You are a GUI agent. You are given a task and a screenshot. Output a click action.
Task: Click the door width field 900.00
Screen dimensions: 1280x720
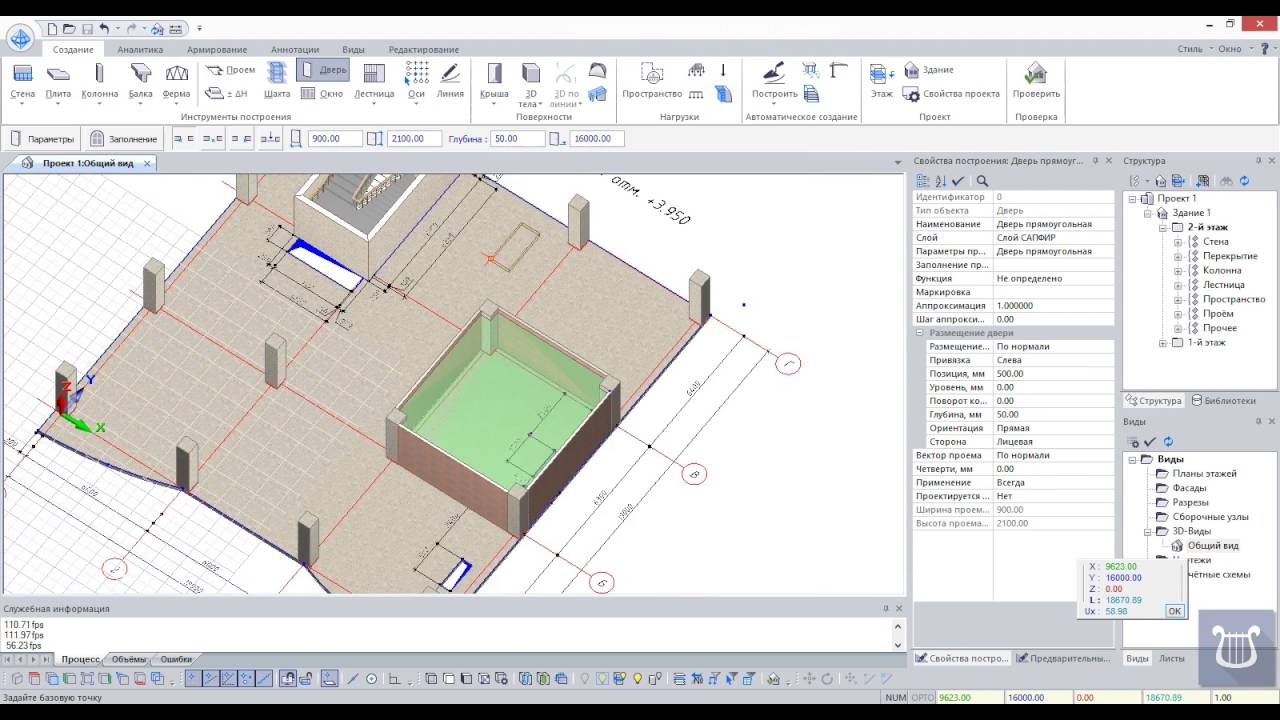335,139
